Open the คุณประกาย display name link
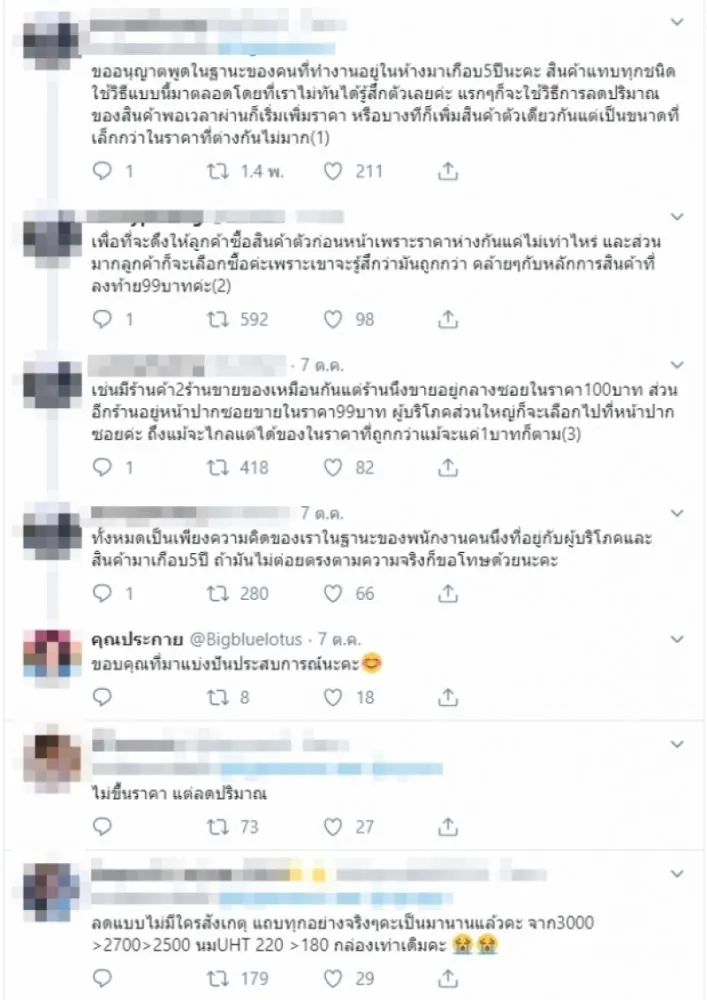This screenshot has width=707, height=1000. (x=137, y=639)
